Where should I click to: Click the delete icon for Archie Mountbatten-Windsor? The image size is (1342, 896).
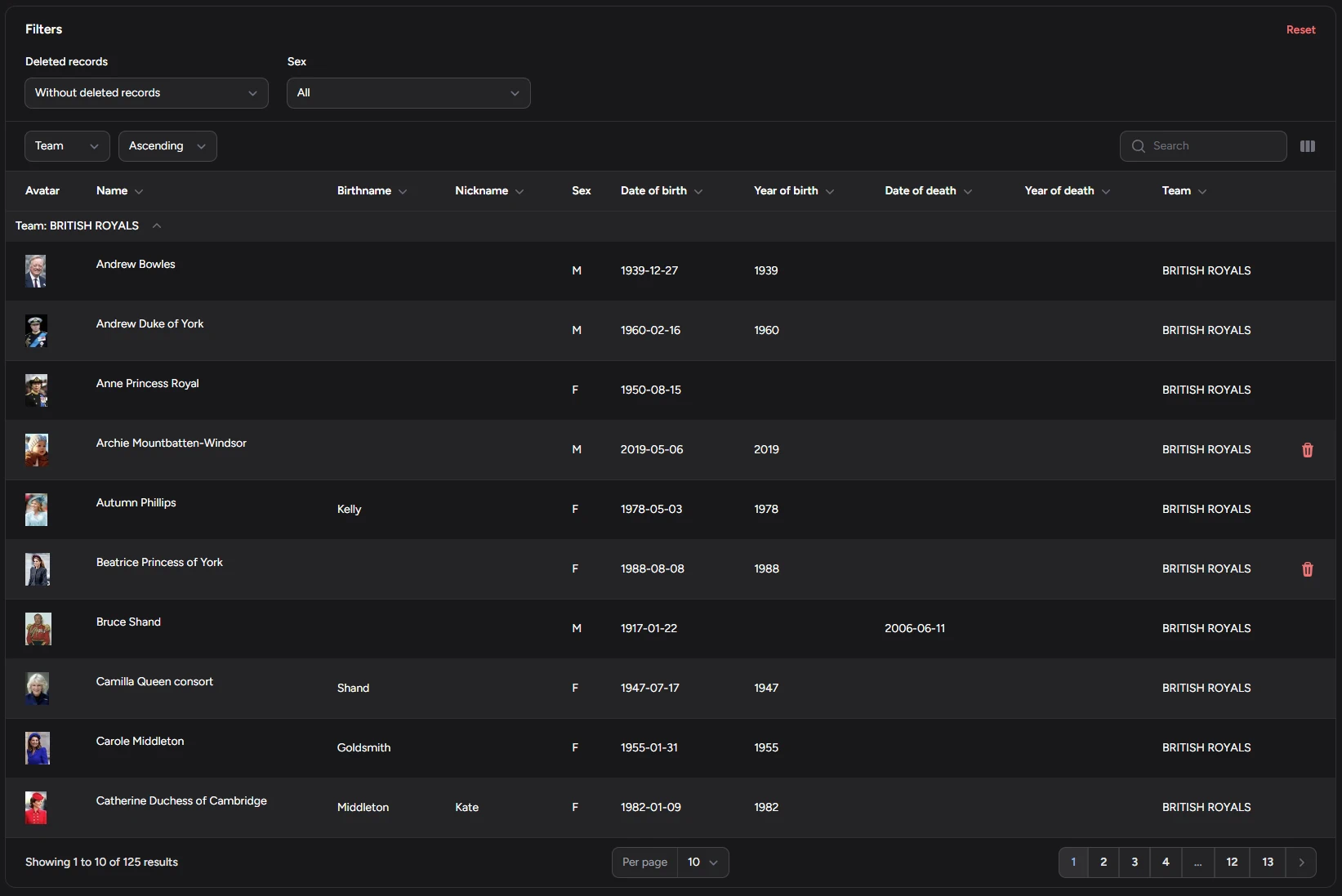point(1307,450)
